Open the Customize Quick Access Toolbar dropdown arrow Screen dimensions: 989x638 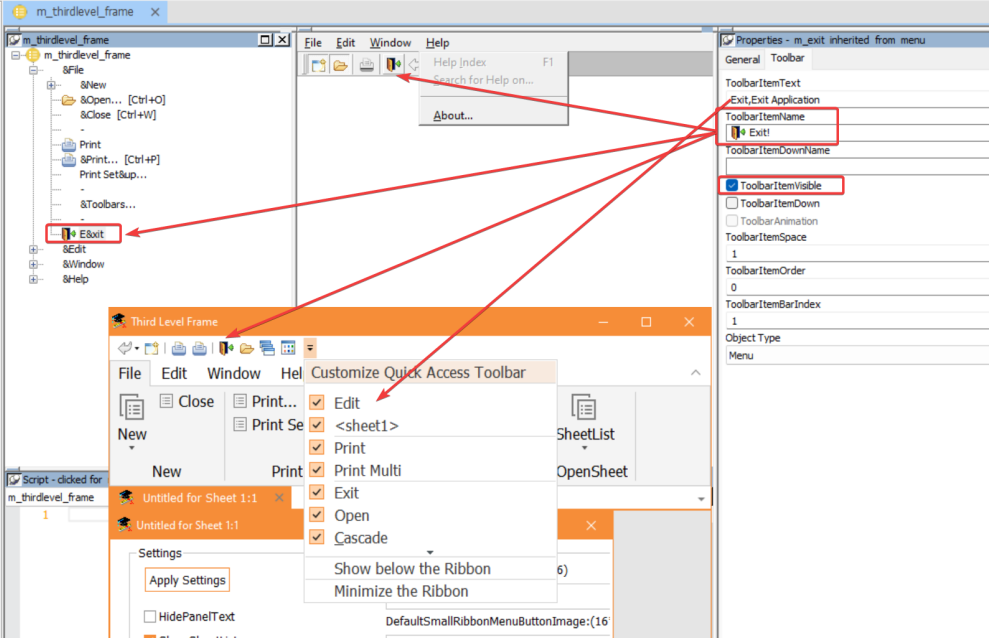pyautogui.click(x=310, y=348)
